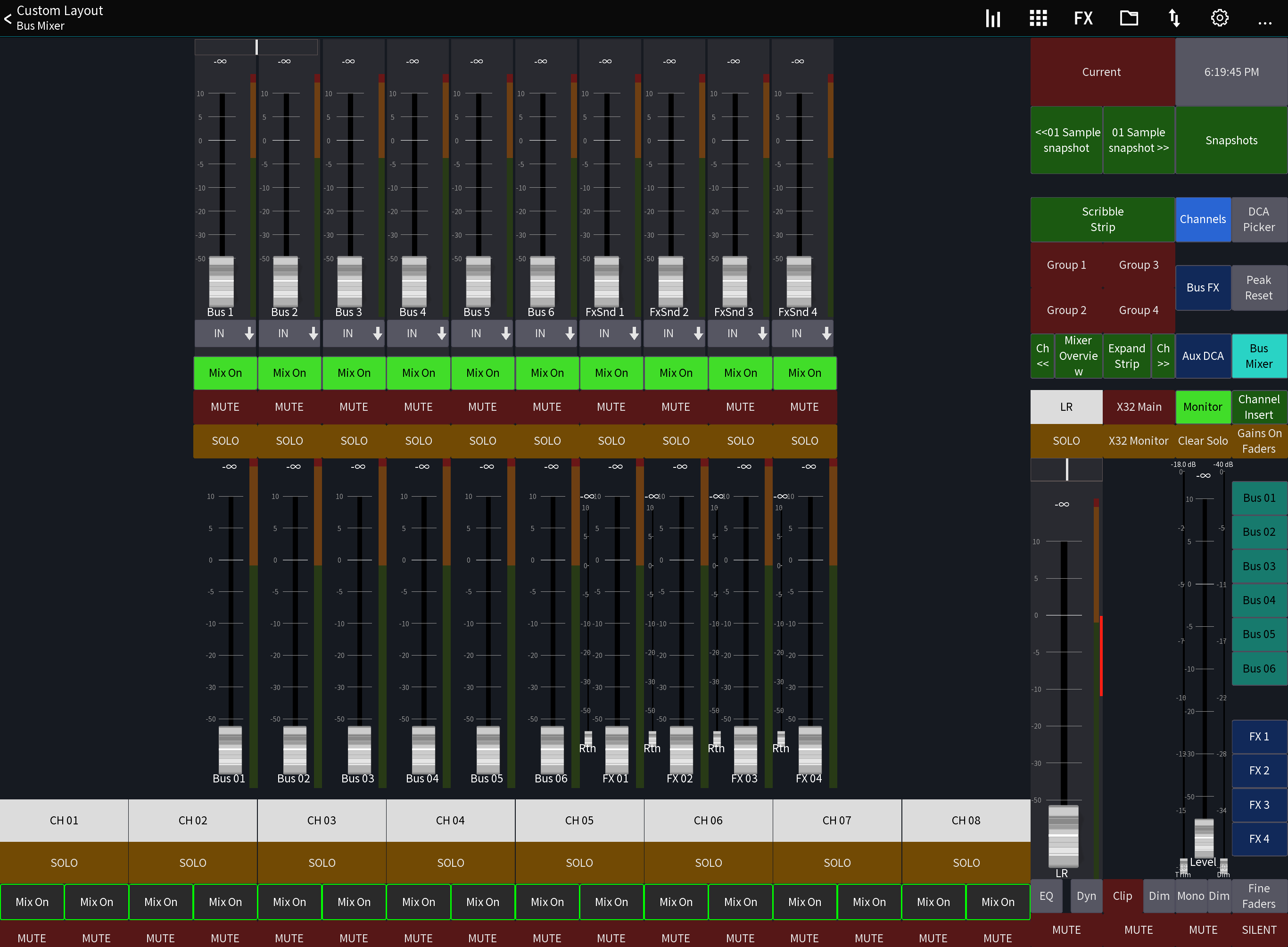Image resolution: width=1288 pixels, height=947 pixels.
Task: Open the settings gear icon
Action: tap(1219, 18)
